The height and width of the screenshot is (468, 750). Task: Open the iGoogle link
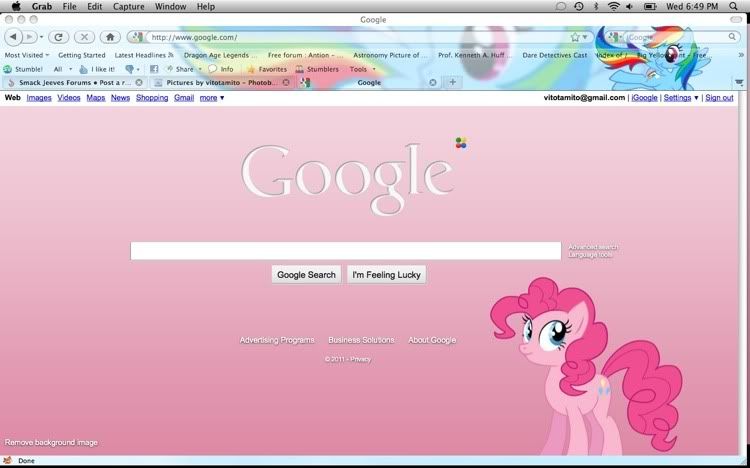[x=644, y=98]
